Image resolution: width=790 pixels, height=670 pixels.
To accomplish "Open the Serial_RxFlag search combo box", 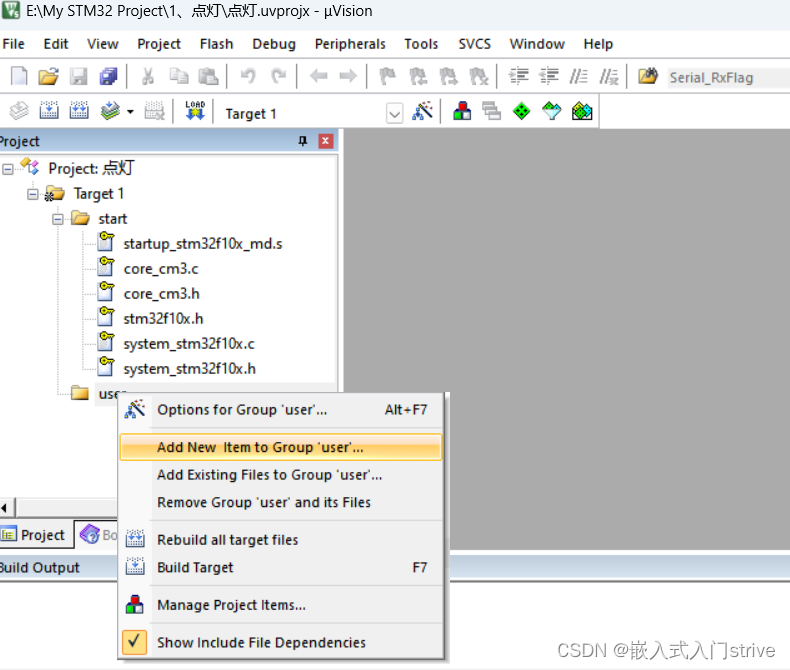I will click(x=729, y=78).
